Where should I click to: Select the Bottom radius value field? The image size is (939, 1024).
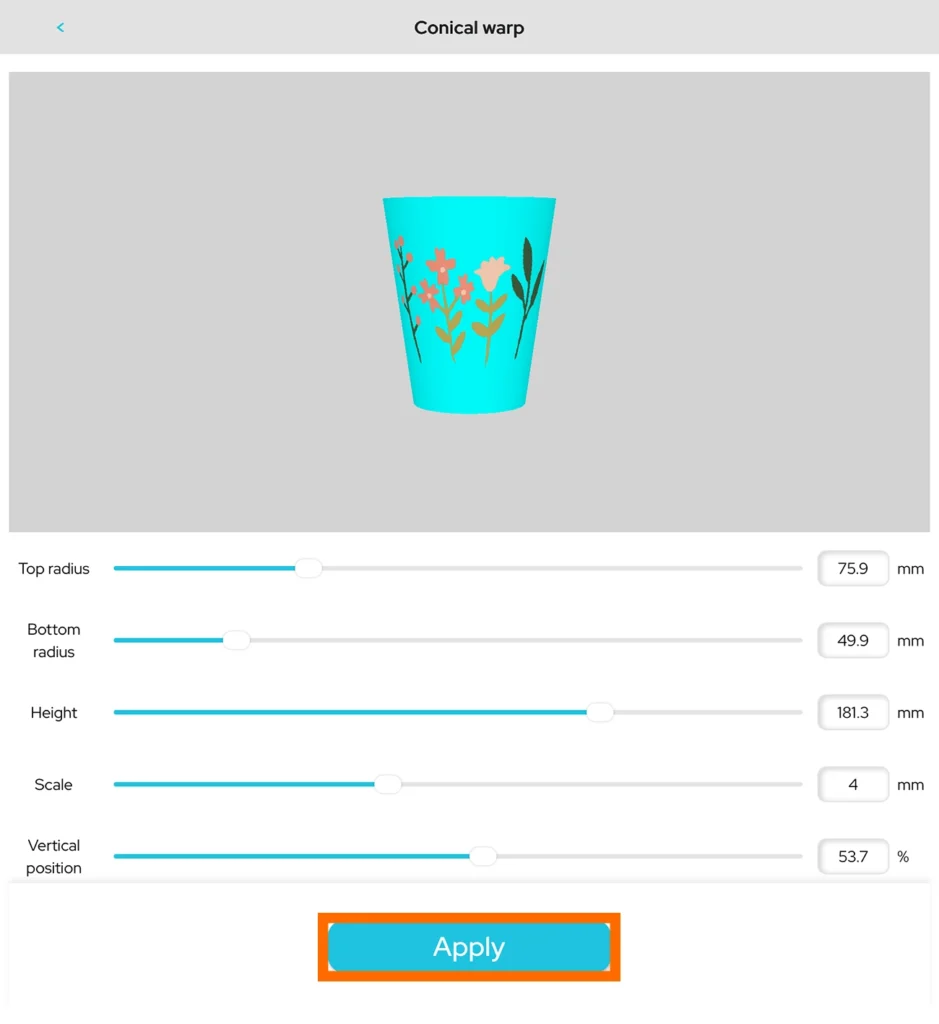[x=852, y=640]
